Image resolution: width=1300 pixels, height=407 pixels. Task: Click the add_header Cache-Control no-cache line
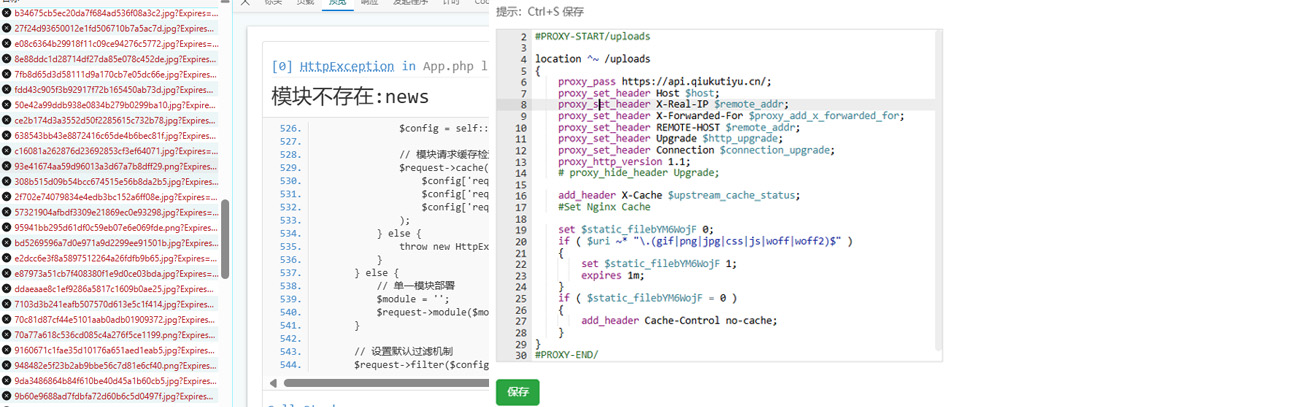[x=679, y=320]
